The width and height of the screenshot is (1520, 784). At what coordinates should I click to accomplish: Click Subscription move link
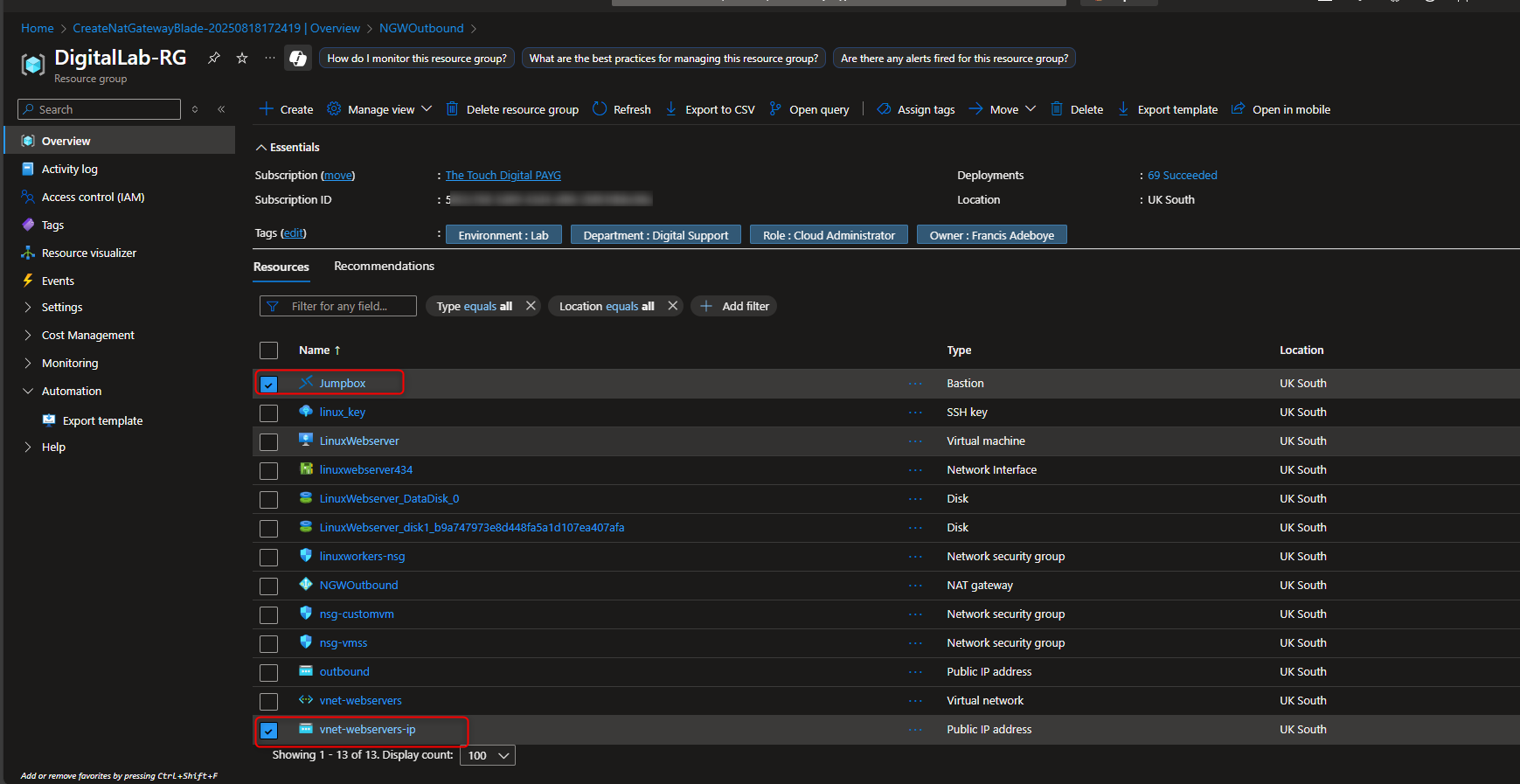click(338, 175)
